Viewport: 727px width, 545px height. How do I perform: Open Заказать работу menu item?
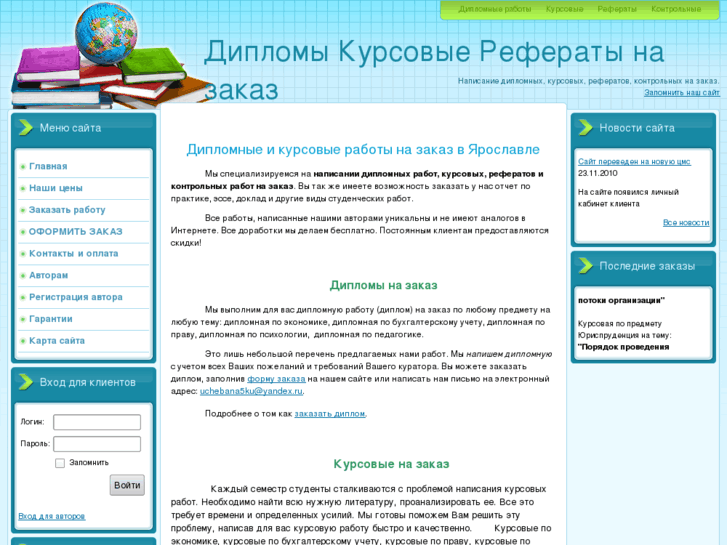pyautogui.click(x=67, y=210)
